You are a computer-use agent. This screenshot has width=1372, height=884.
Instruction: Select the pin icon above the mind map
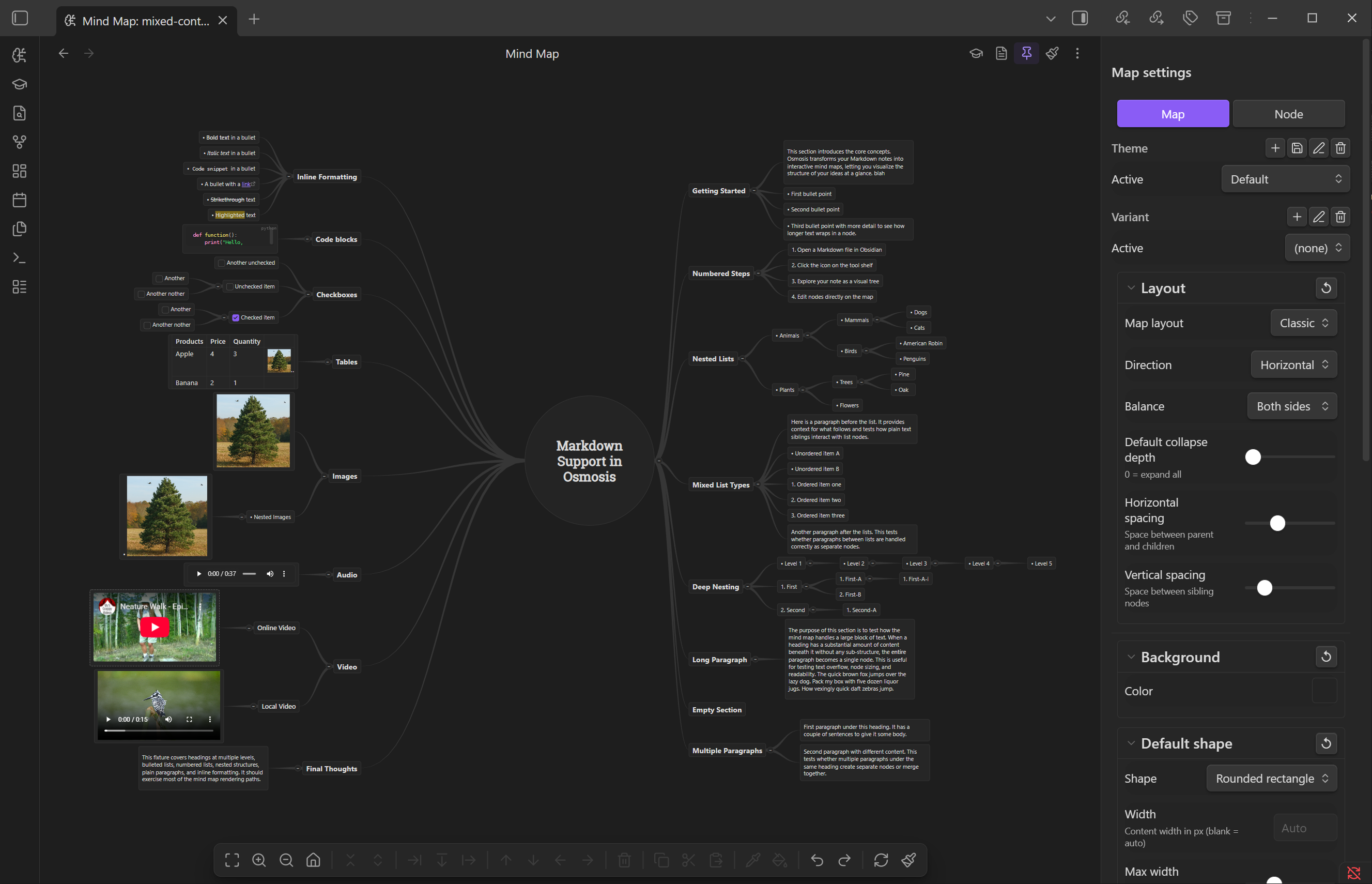pyautogui.click(x=1027, y=53)
